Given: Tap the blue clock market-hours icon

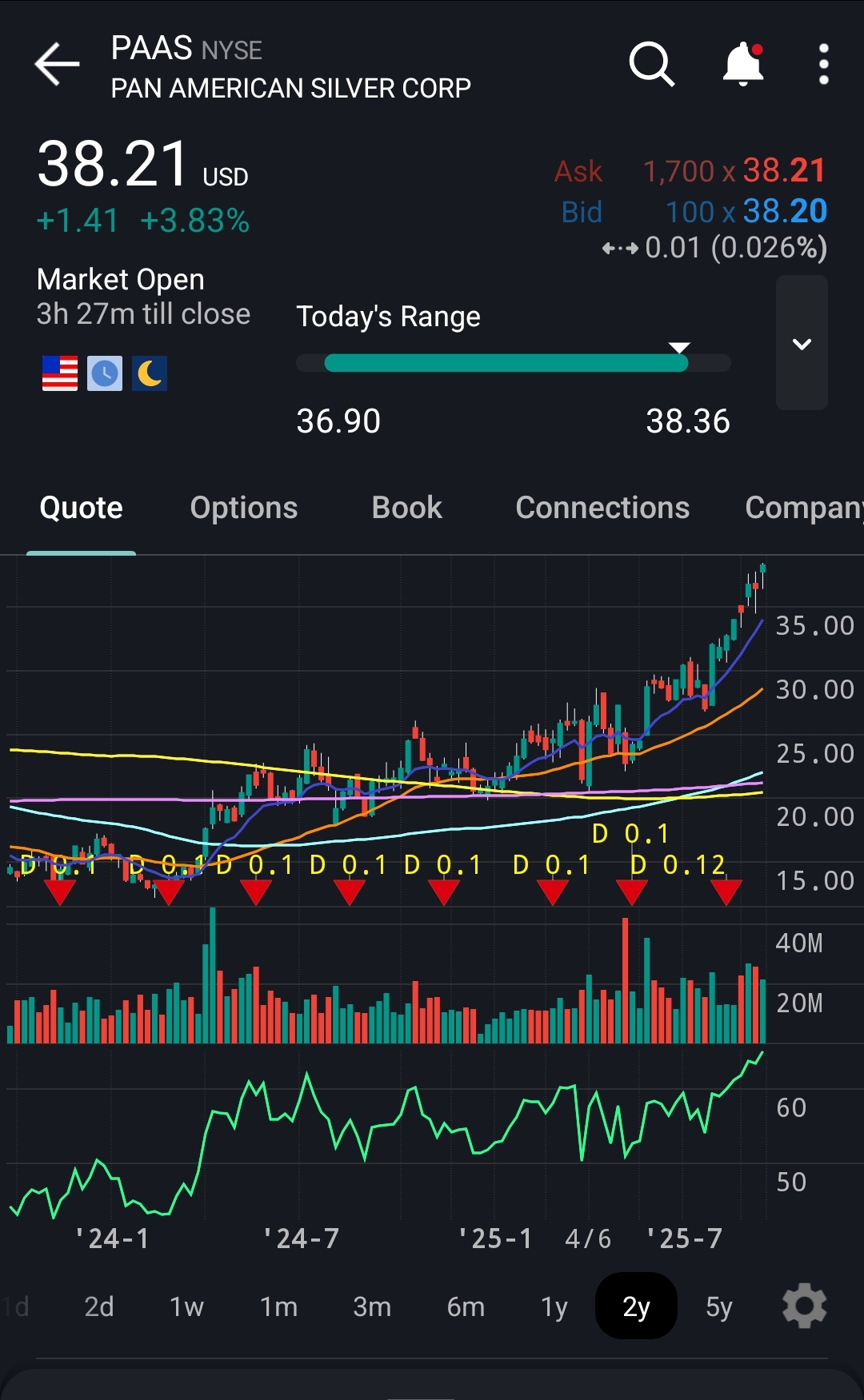Looking at the screenshot, I should click(x=105, y=373).
